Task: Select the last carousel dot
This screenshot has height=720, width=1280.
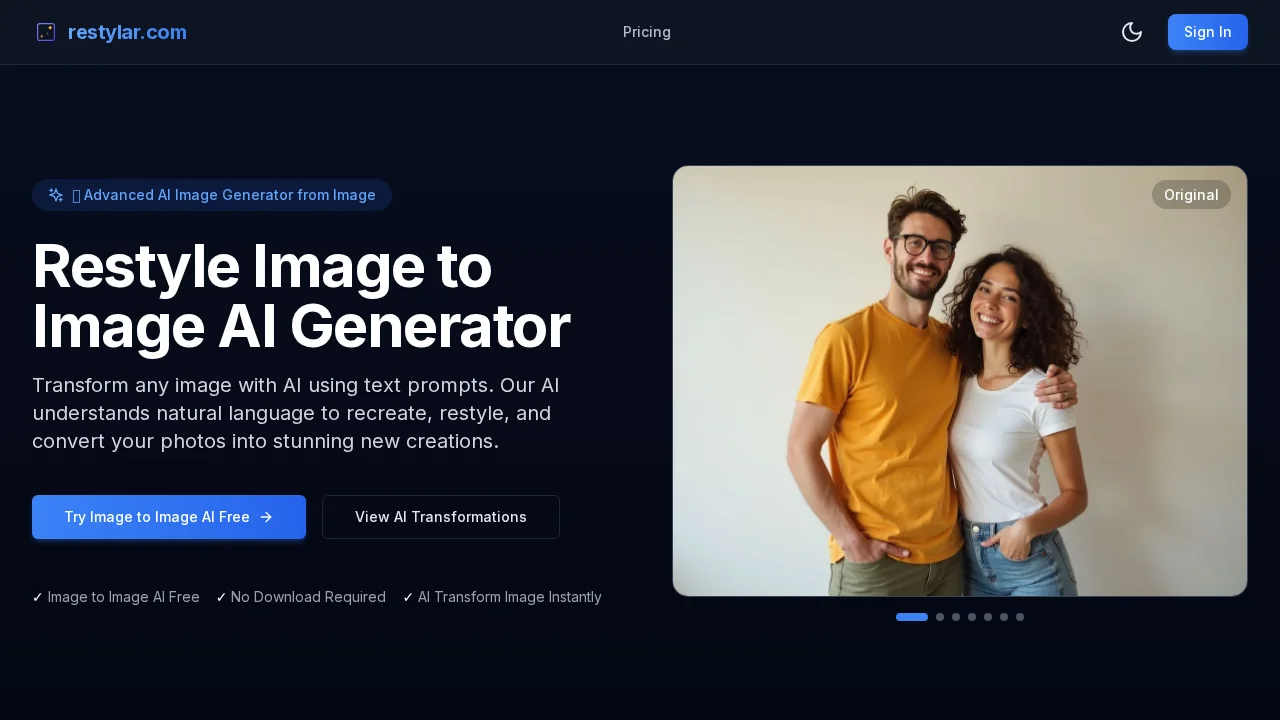Action: point(1020,617)
